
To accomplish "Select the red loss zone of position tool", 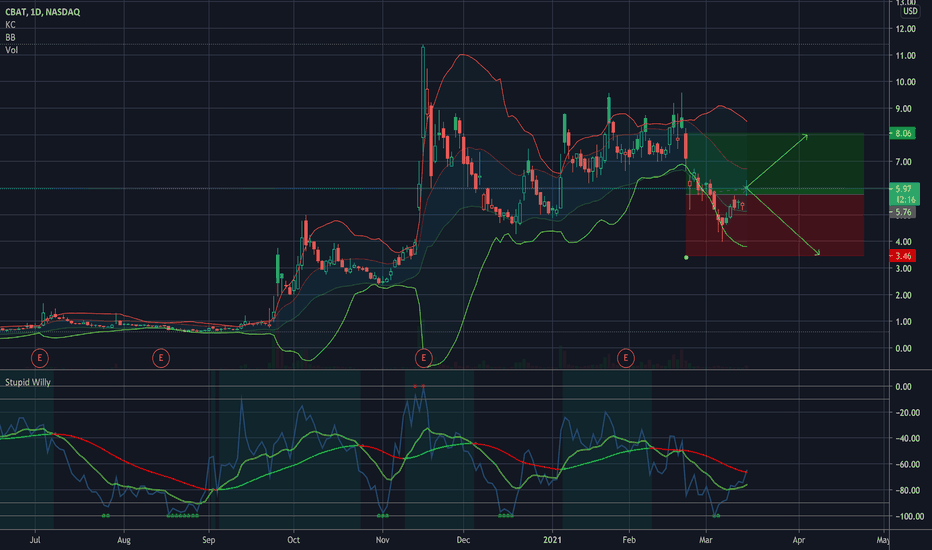I will [775, 225].
